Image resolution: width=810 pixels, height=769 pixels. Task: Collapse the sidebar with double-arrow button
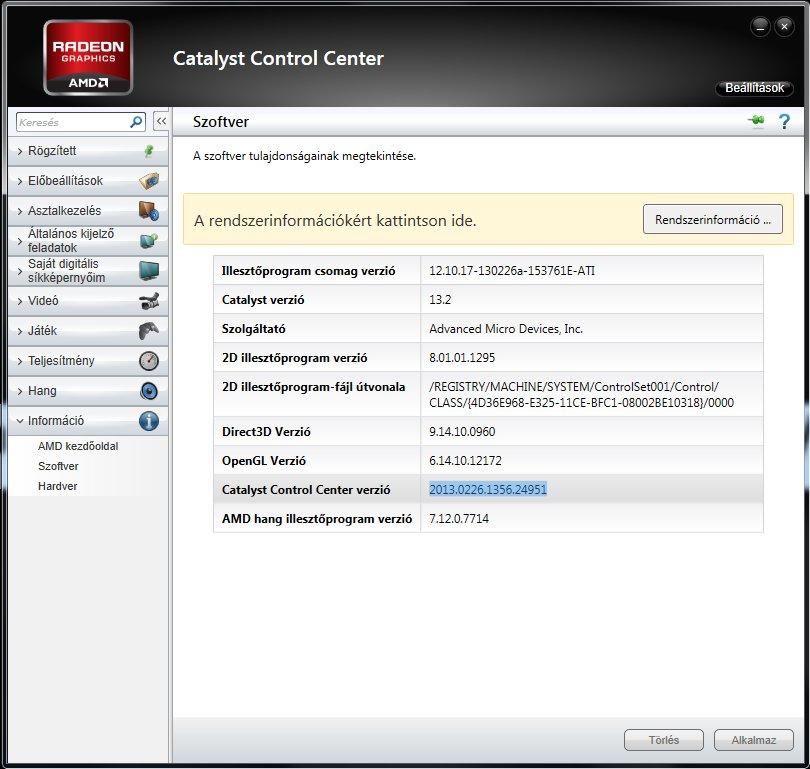(x=161, y=121)
